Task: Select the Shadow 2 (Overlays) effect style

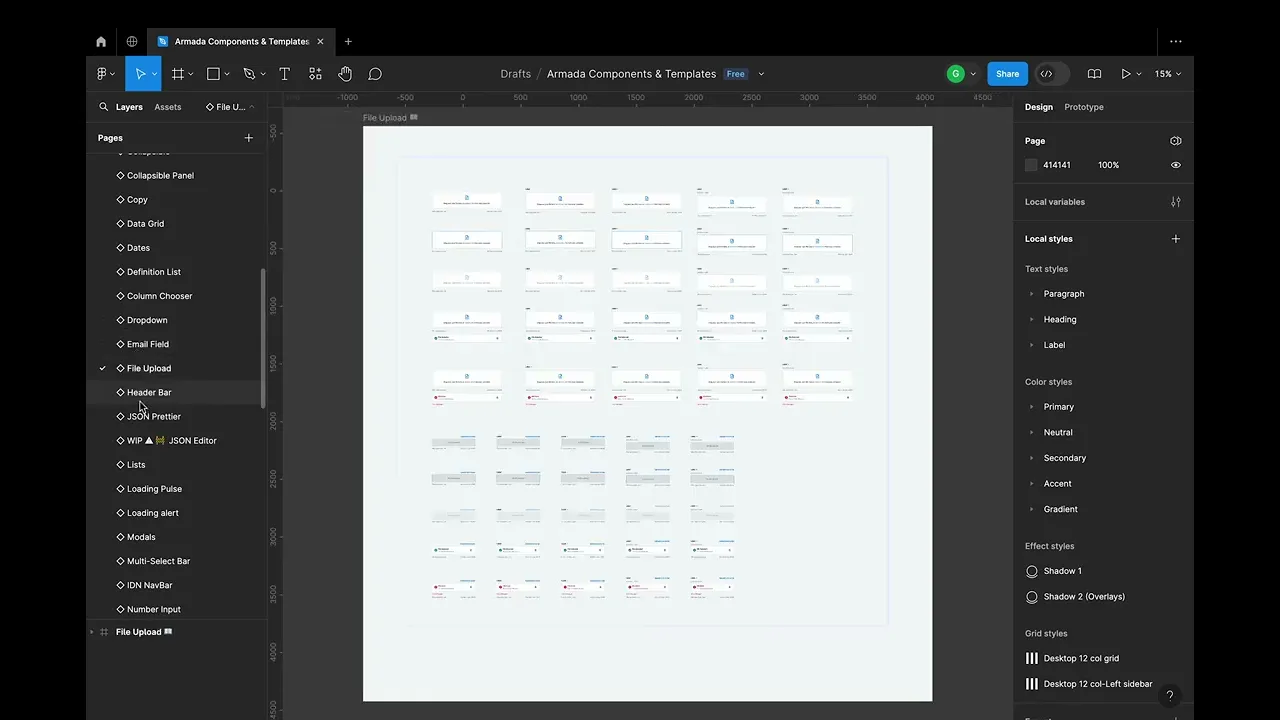Action: point(1084,597)
